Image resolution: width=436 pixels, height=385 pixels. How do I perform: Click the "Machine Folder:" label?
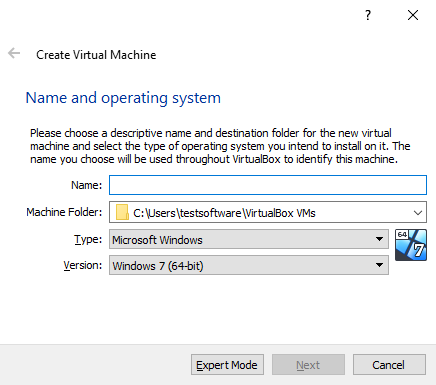click(x=64, y=212)
